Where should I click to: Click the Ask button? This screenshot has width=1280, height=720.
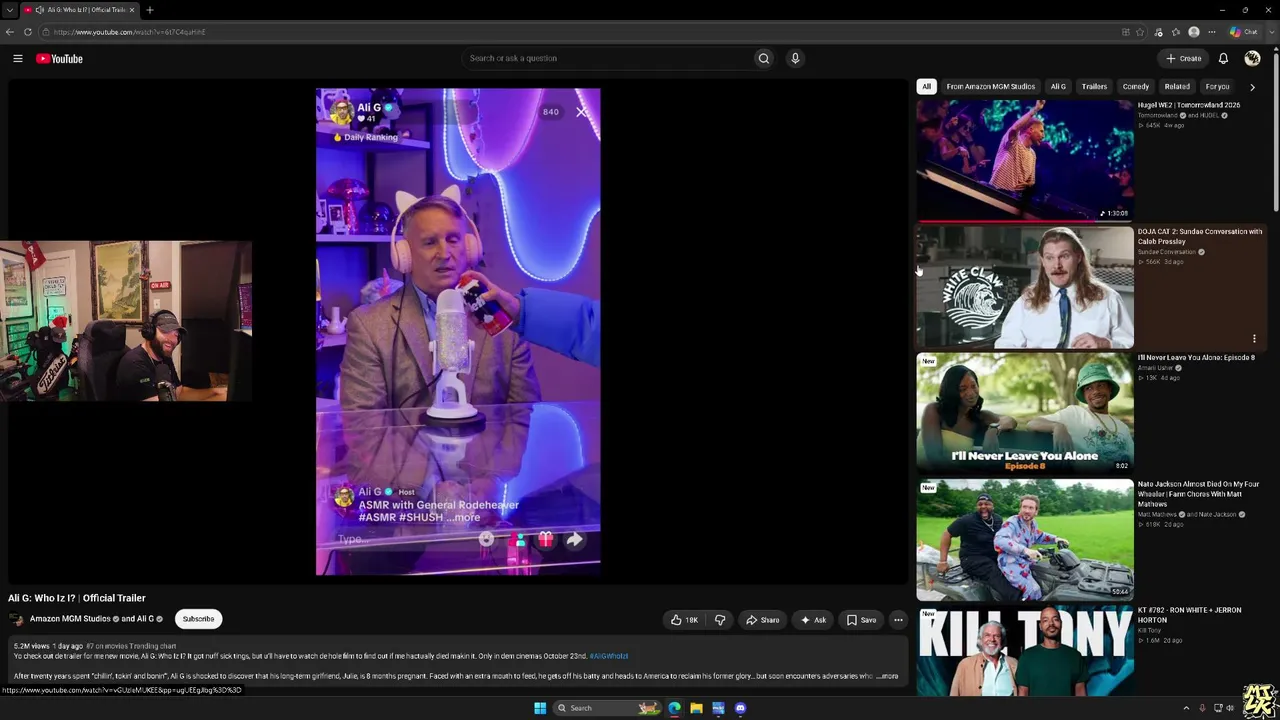point(813,620)
